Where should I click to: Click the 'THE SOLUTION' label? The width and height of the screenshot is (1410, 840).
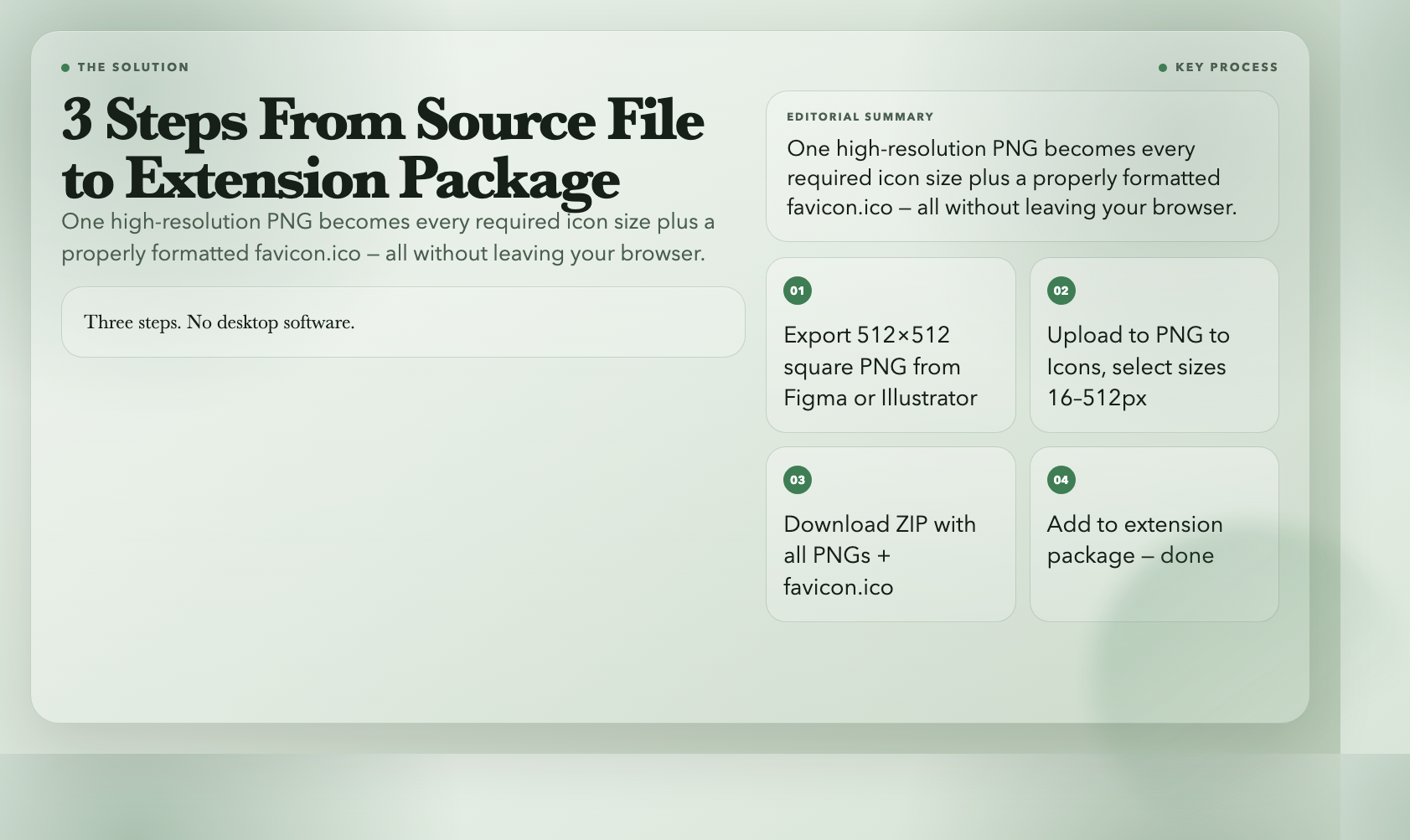[x=133, y=67]
